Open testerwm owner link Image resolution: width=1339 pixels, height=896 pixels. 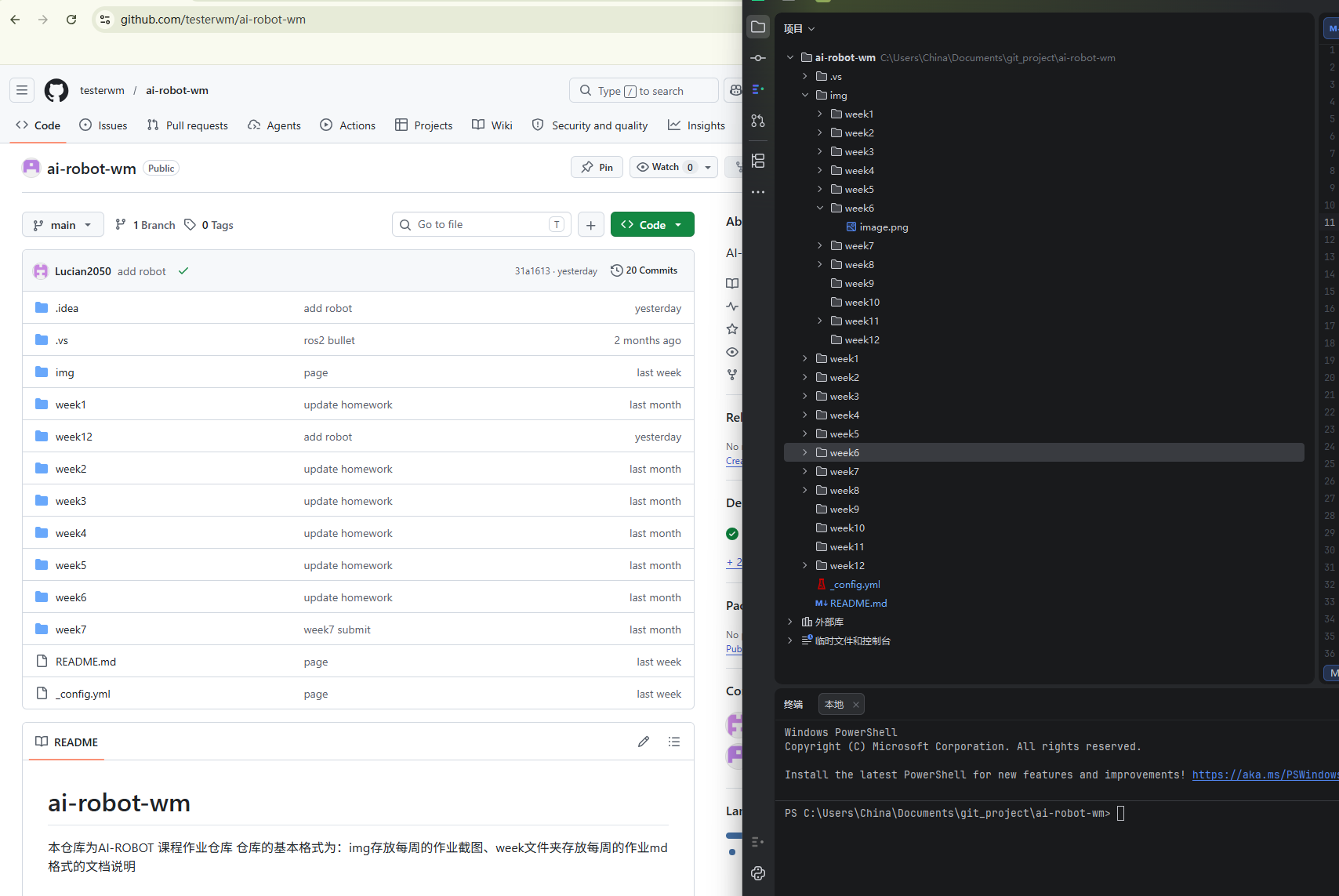[x=102, y=90]
